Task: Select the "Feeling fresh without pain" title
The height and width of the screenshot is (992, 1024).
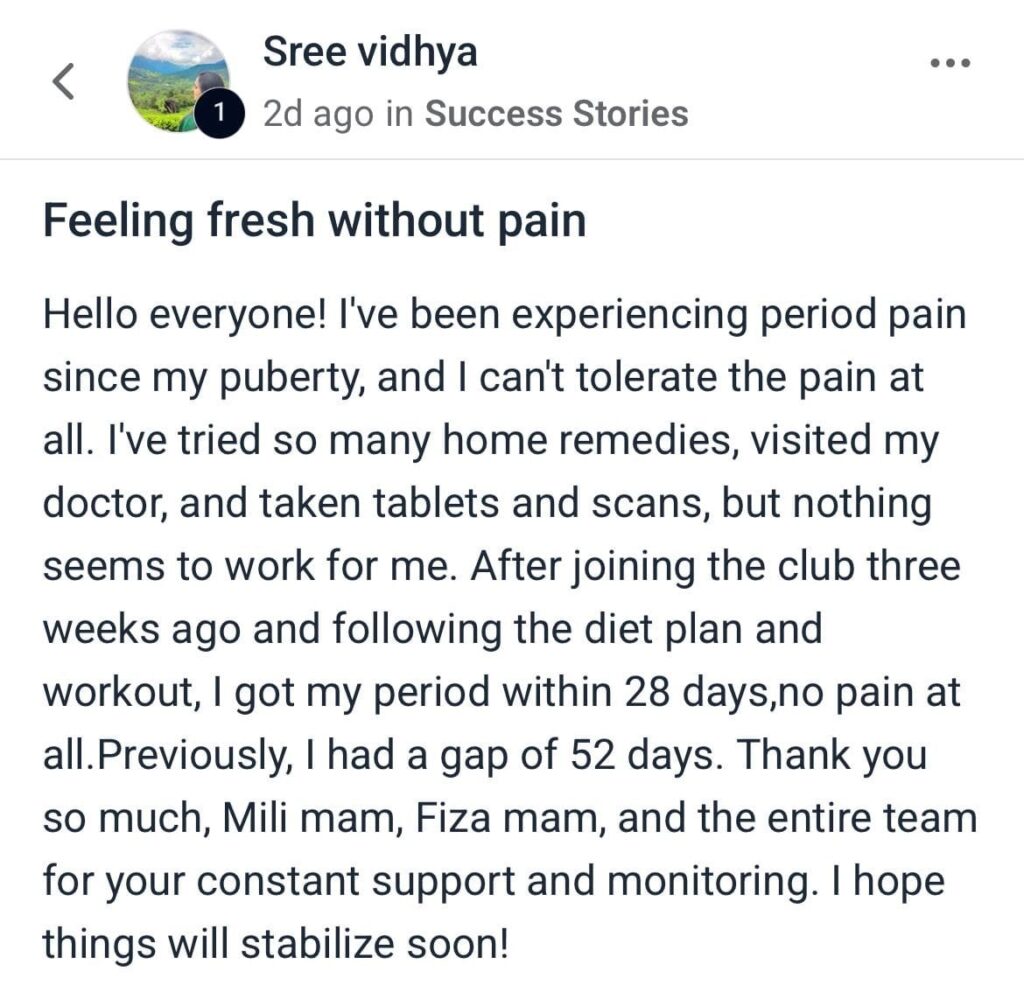Action: pyautogui.click(x=314, y=222)
